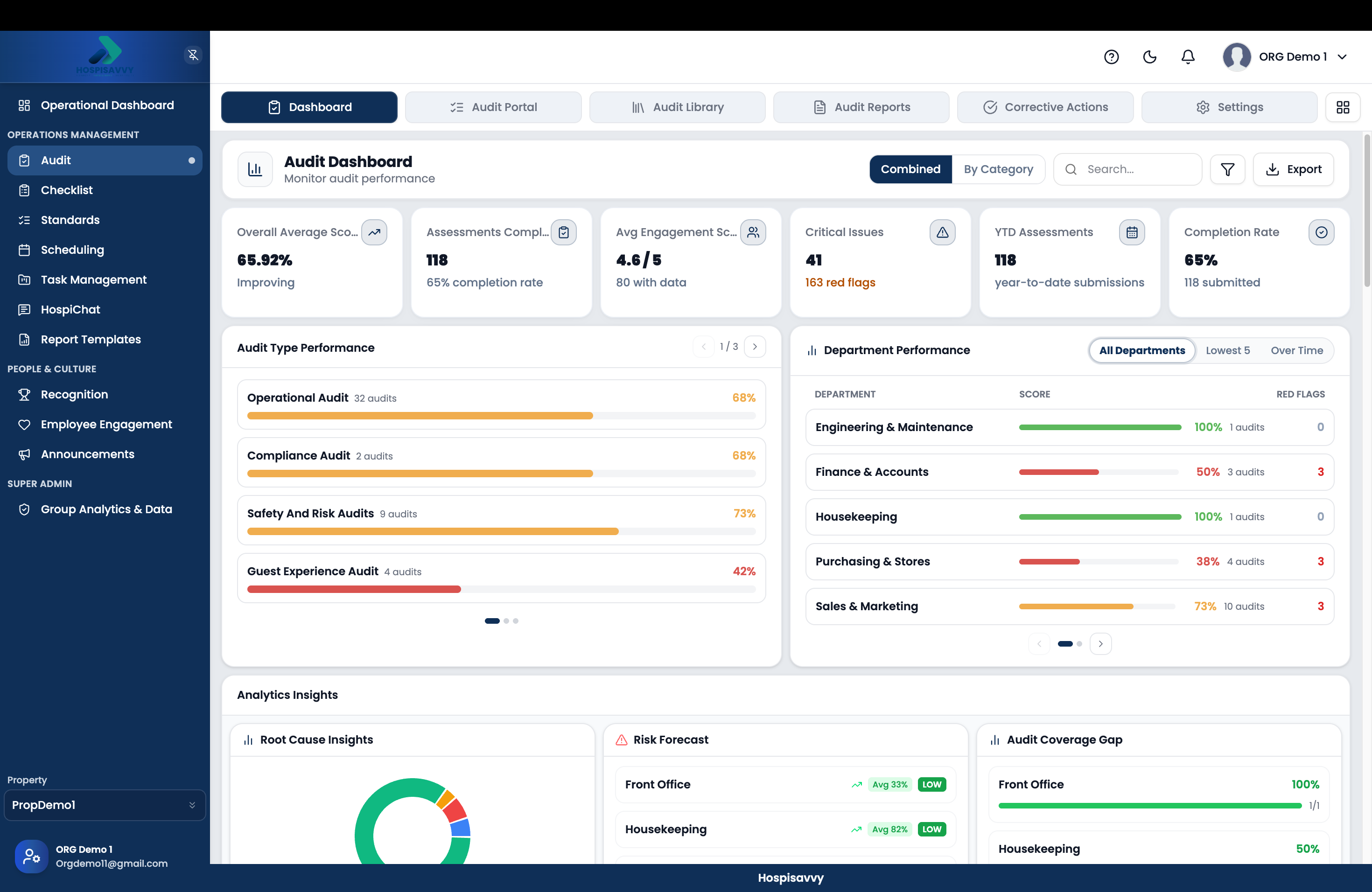
Task: Select the Combined view toggle
Action: click(910, 169)
